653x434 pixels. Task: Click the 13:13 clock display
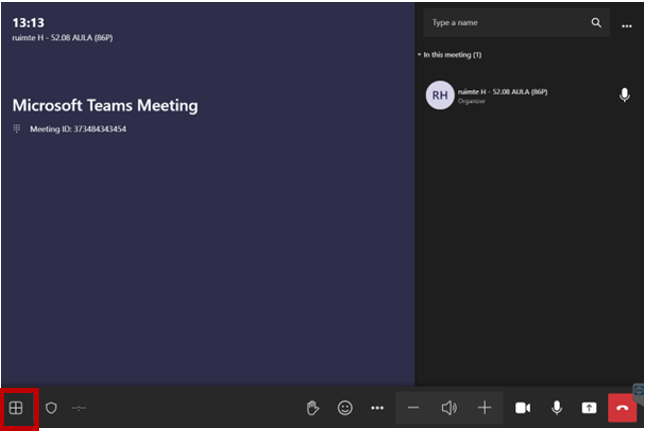pos(28,22)
